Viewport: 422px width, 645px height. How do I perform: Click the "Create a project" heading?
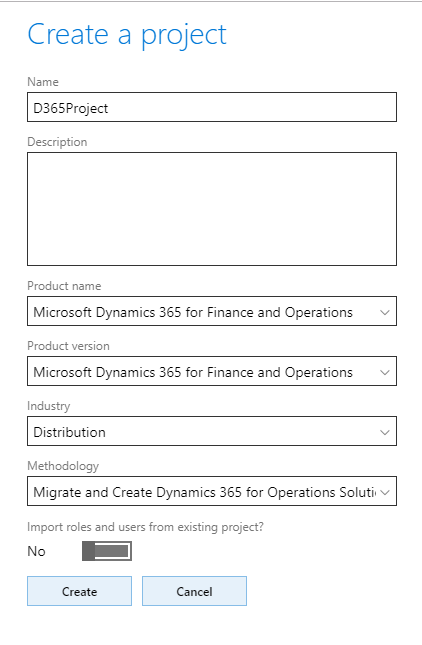pyautogui.click(x=127, y=35)
